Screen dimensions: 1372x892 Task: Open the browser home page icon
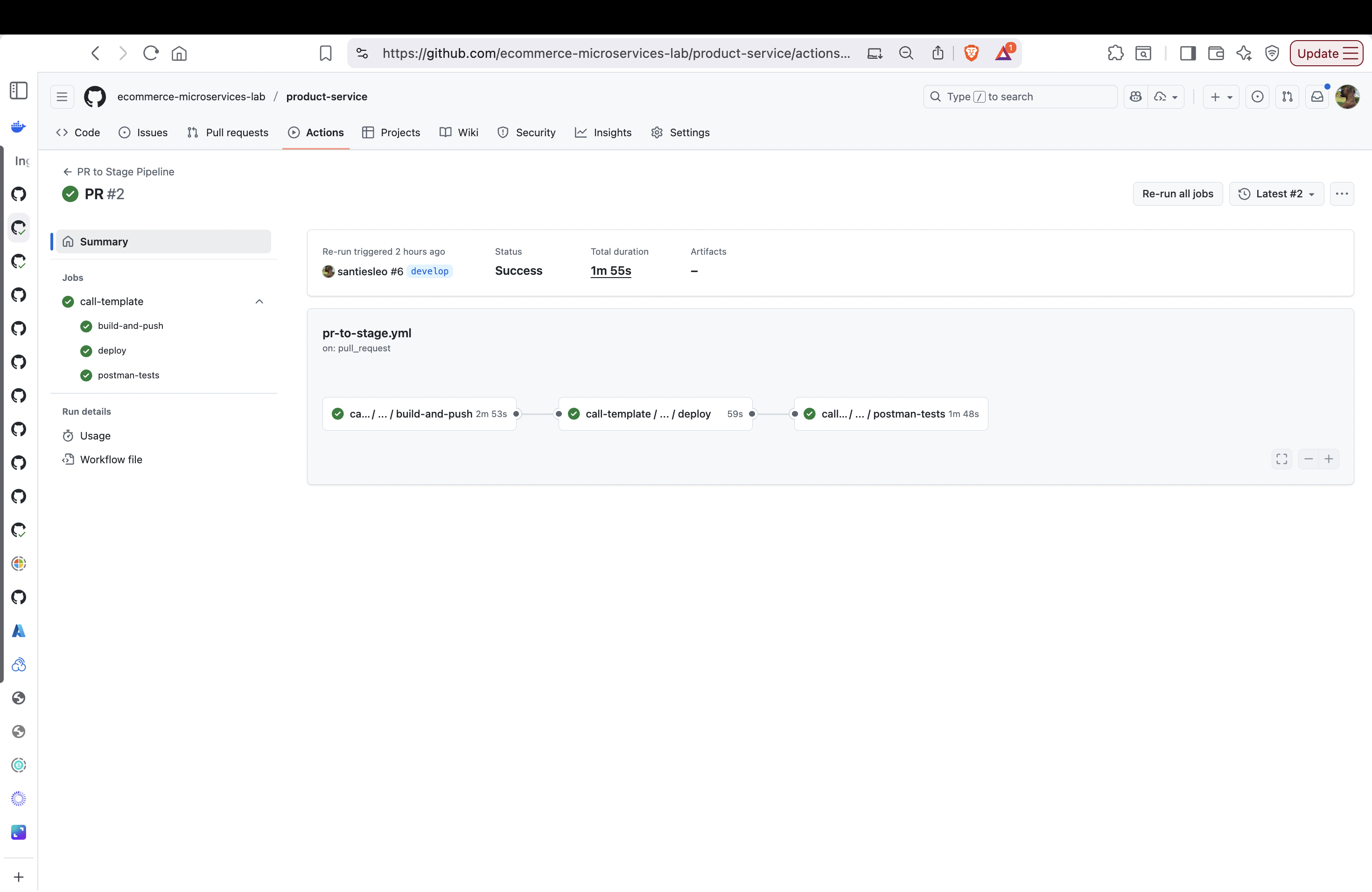(x=179, y=53)
